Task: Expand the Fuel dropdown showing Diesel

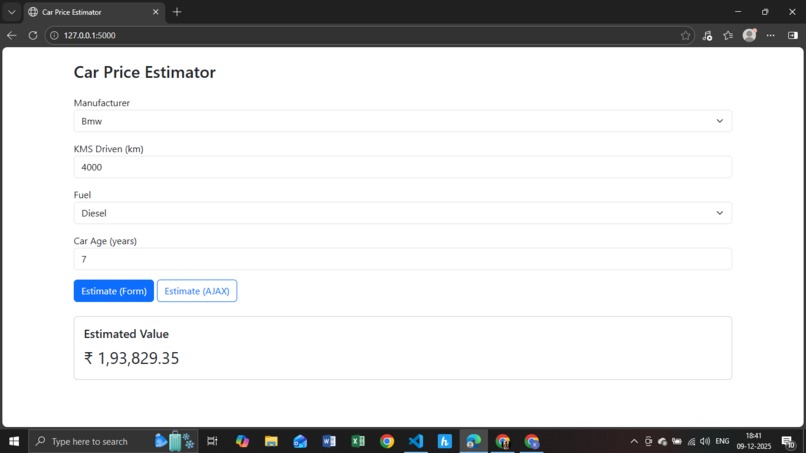Action: click(x=402, y=213)
